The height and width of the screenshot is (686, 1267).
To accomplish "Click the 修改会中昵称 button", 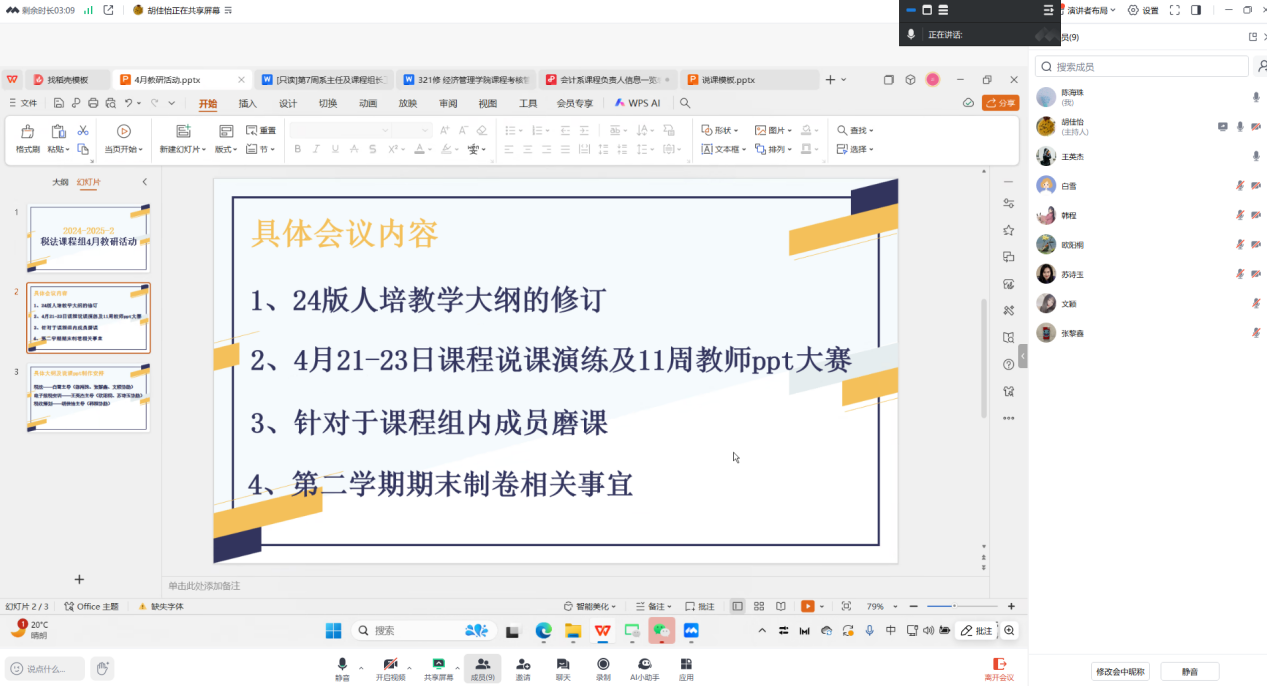I will [1119, 671].
